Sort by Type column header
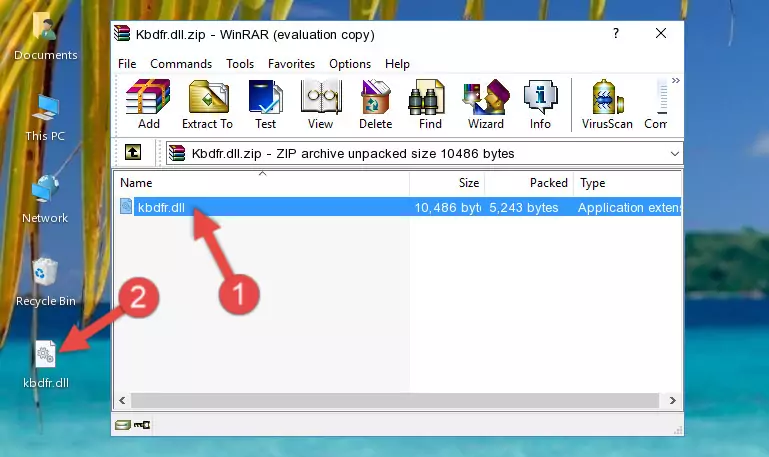The width and height of the screenshot is (769, 457). [x=627, y=183]
